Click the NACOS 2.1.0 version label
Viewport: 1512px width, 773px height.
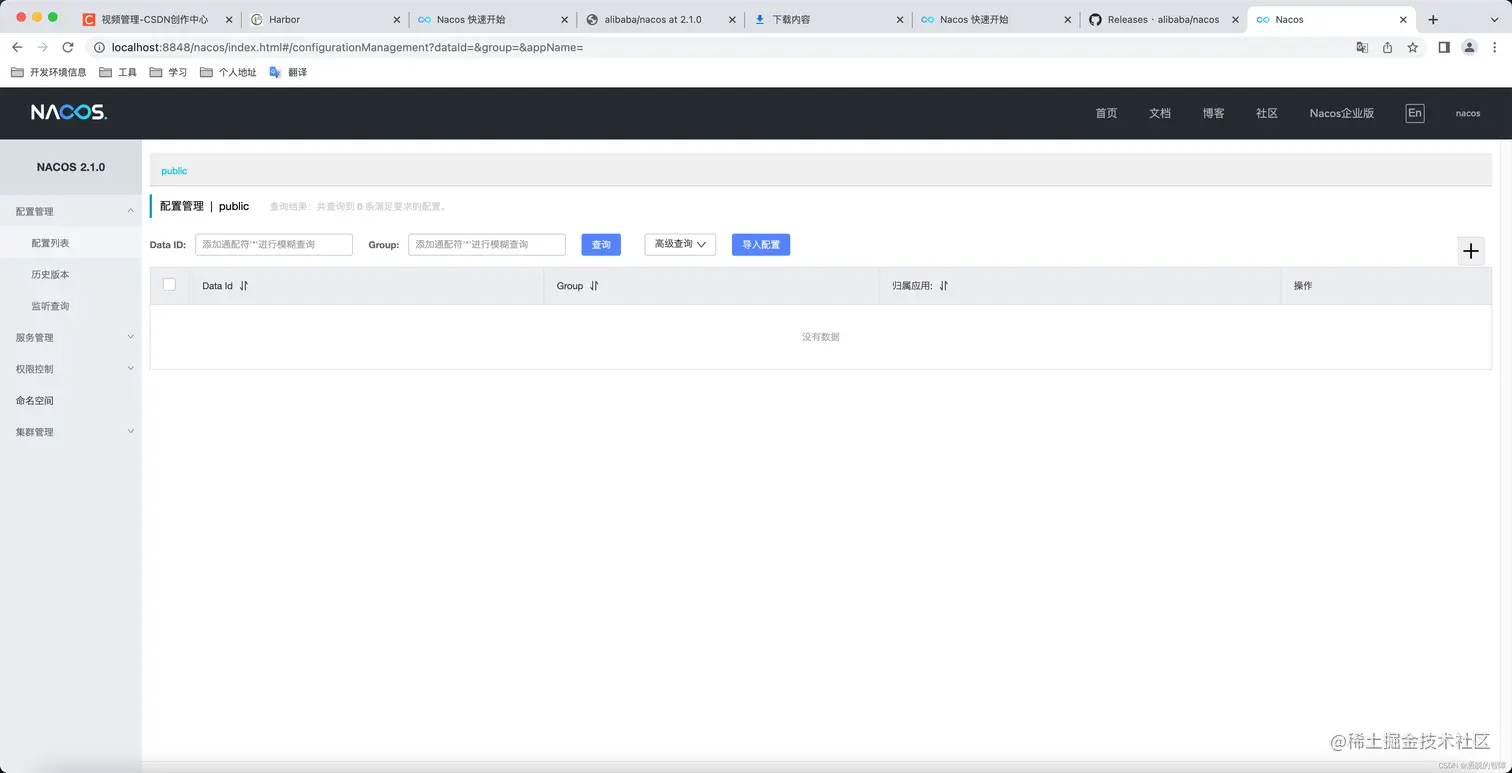tap(71, 167)
